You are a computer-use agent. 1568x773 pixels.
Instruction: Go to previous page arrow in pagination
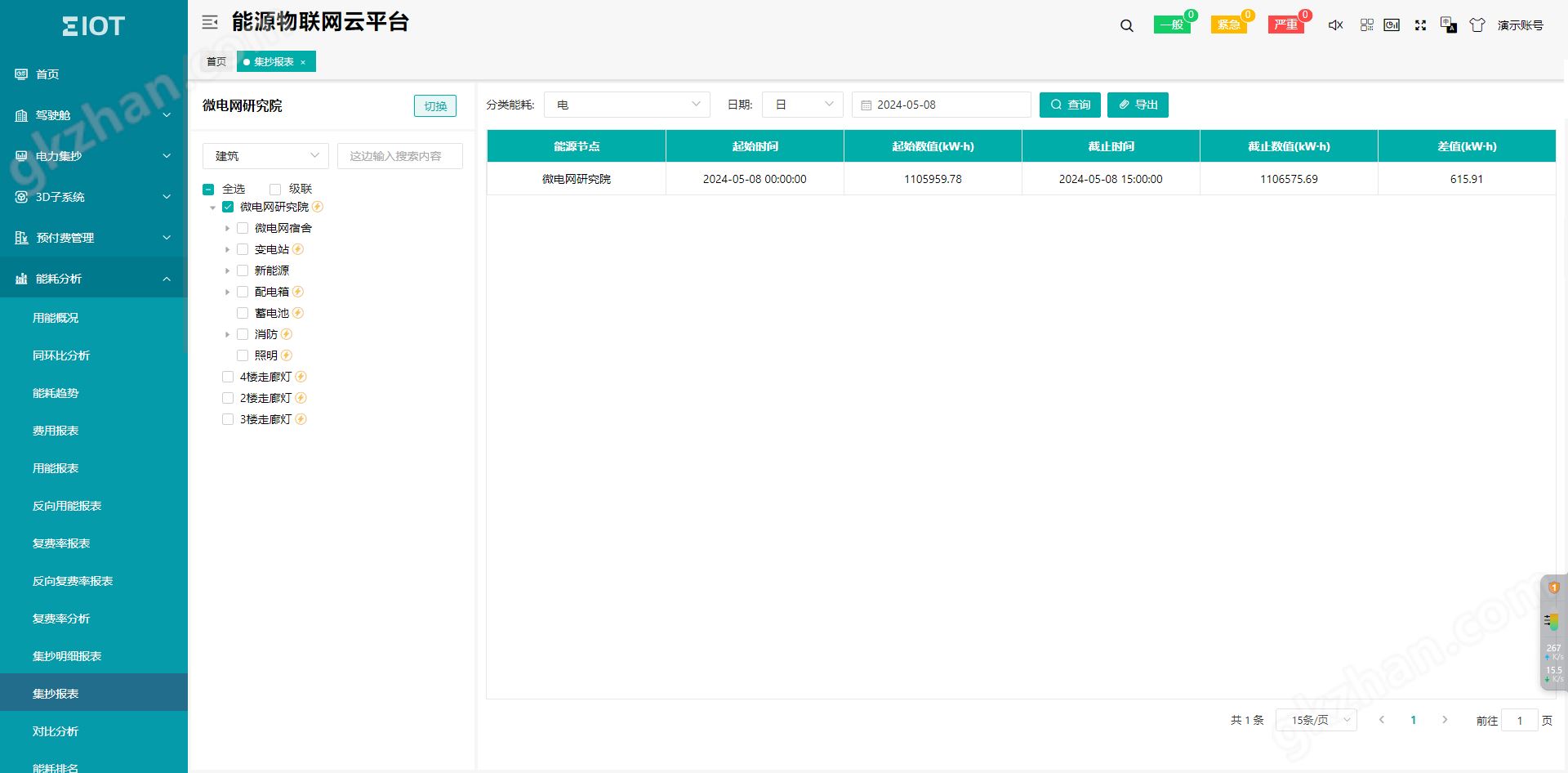pyautogui.click(x=1382, y=720)
